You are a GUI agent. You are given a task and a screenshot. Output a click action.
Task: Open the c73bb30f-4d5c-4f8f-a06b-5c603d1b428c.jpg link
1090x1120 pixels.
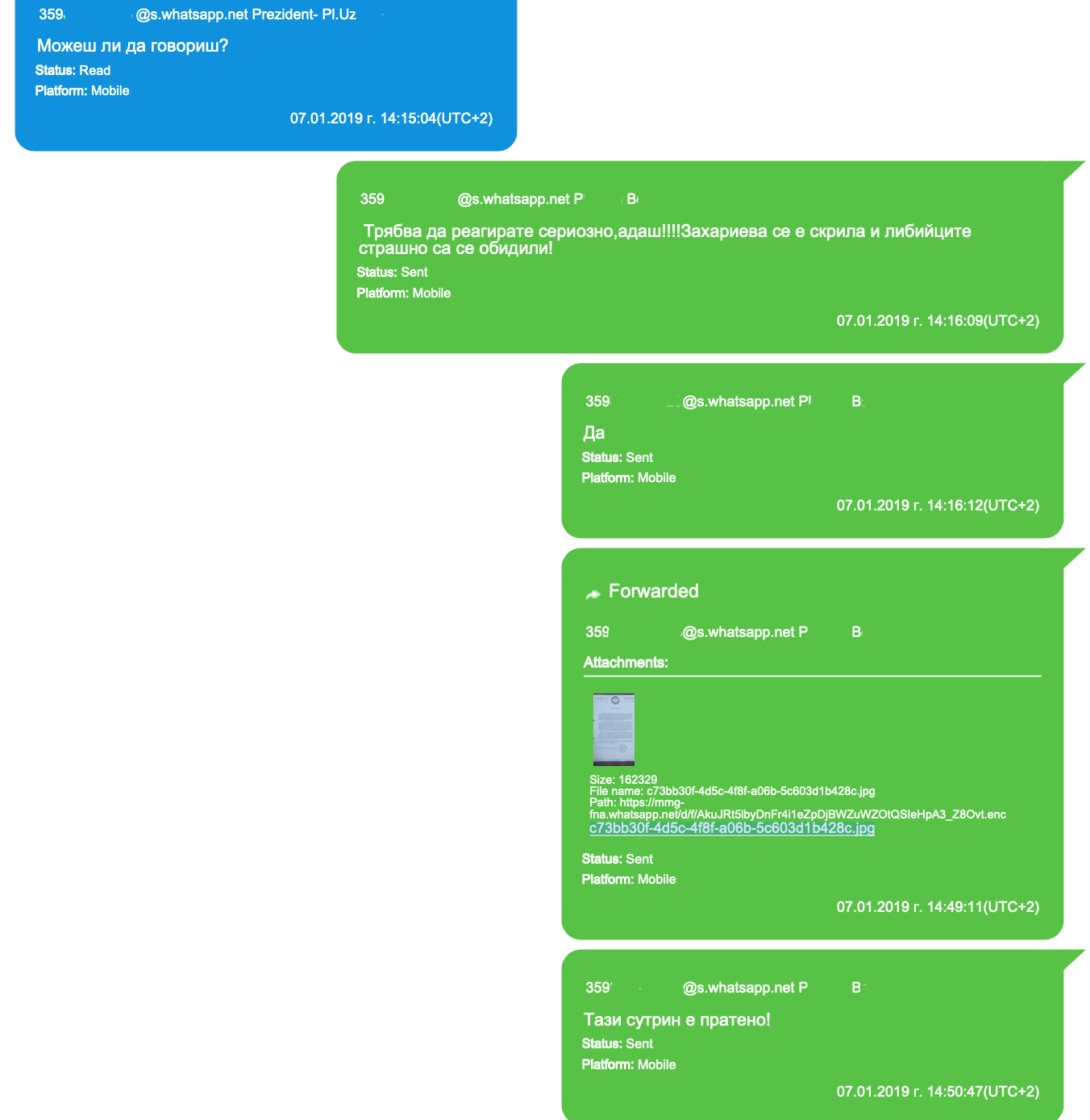pyautogui.click(x=732, y=828)
